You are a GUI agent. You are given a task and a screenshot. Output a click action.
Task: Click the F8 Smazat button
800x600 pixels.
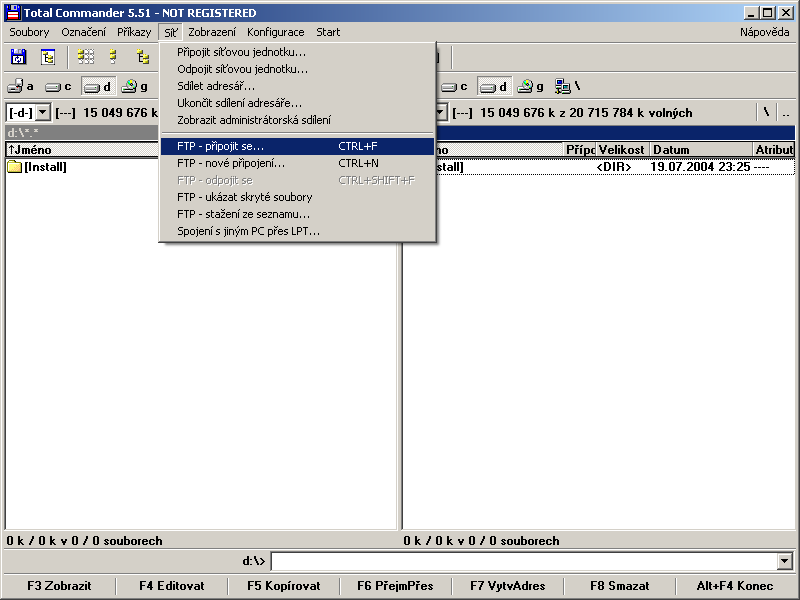pos(619,586)
